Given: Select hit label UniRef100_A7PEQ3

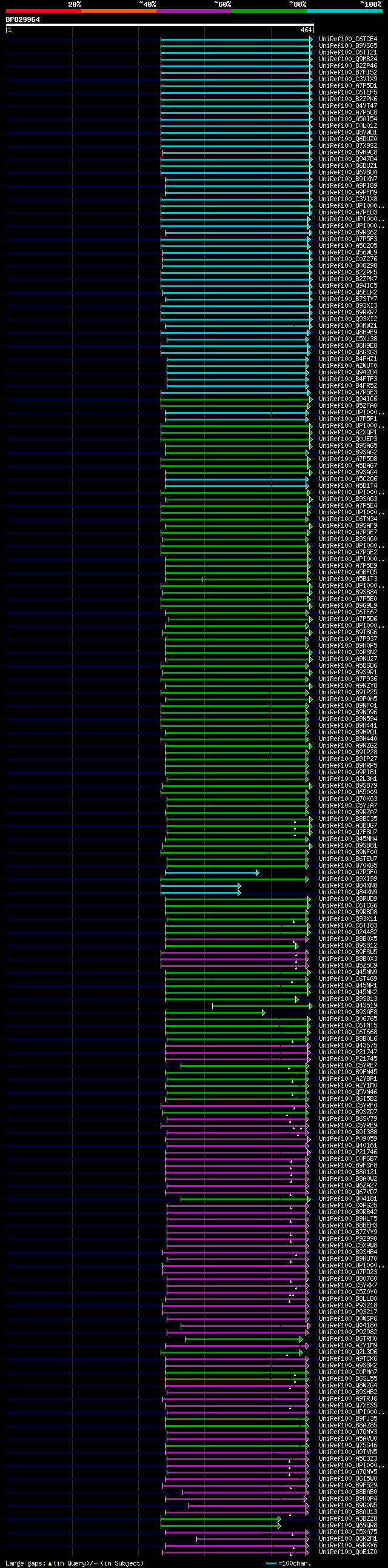Looking at the screenshot, I should [x=348, y=213].
